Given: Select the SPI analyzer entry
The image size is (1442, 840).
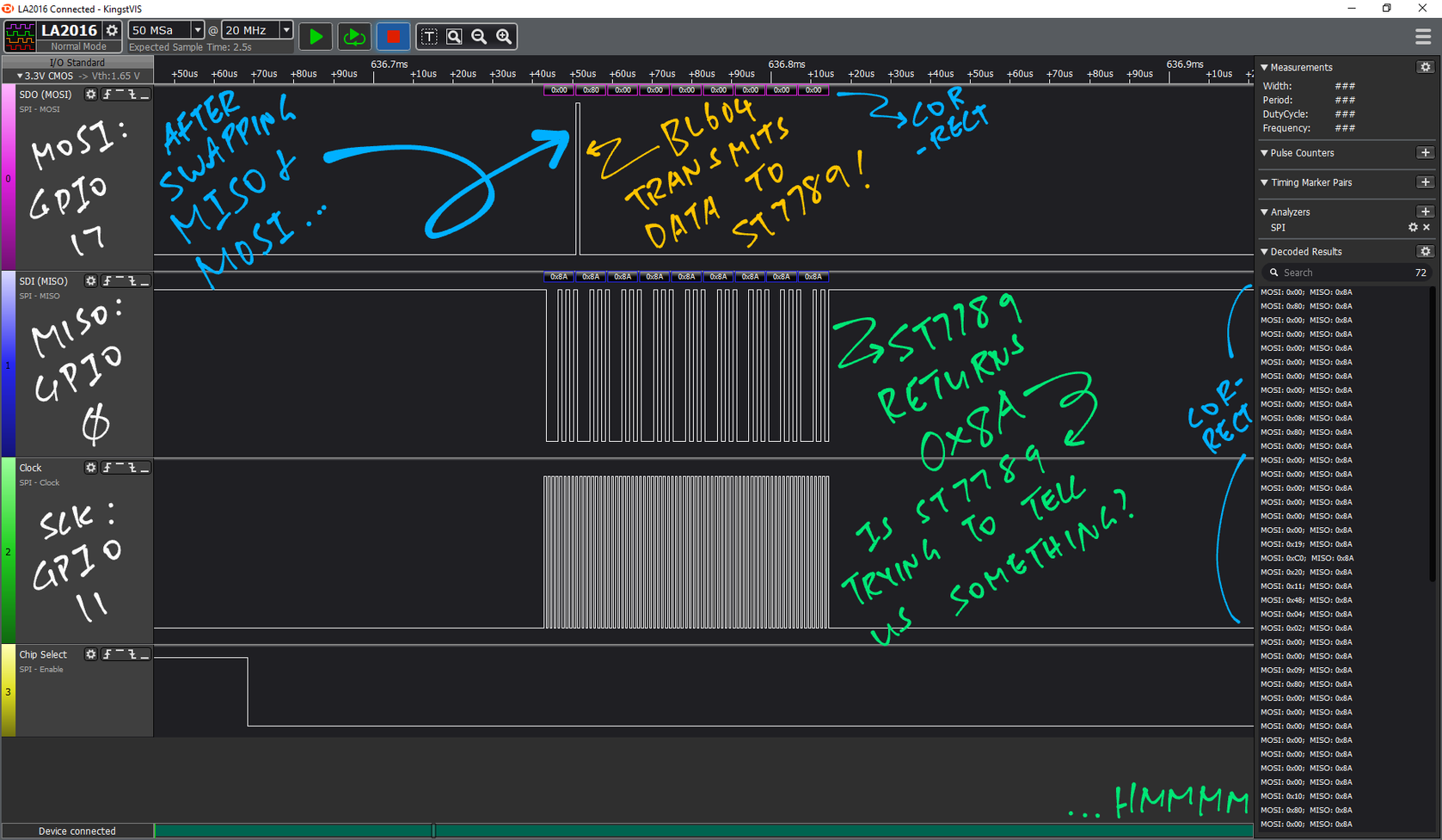Looking at the screenshot, I should [1278, 228].
